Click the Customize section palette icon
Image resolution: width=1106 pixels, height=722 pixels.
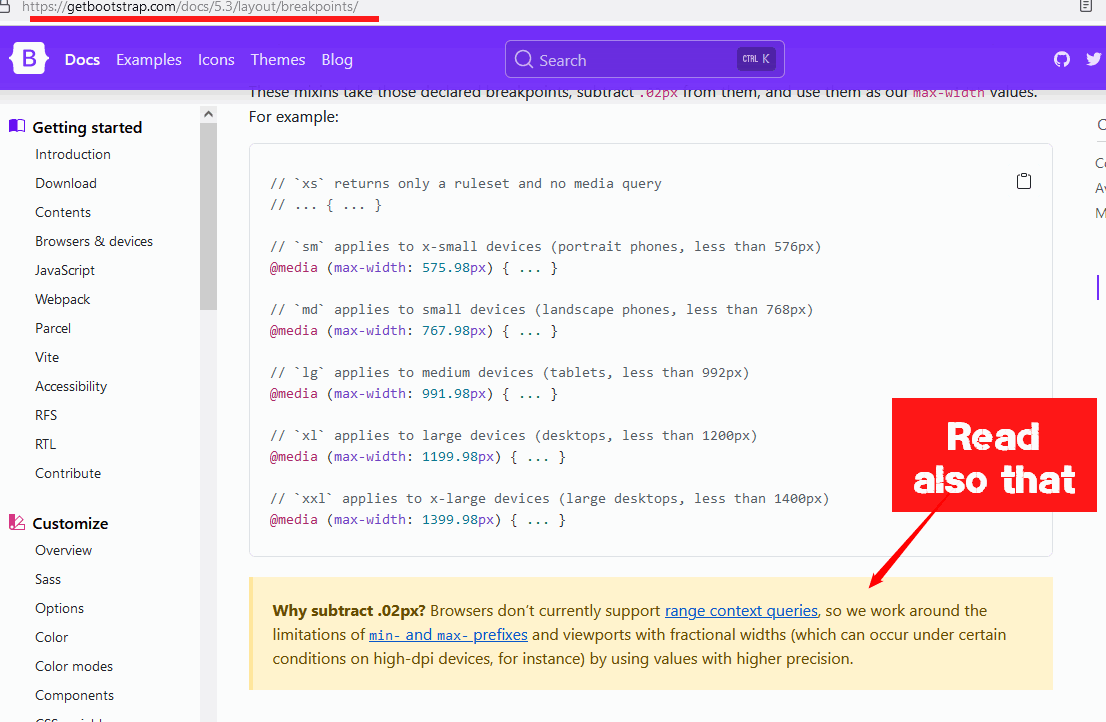point(17,522)
